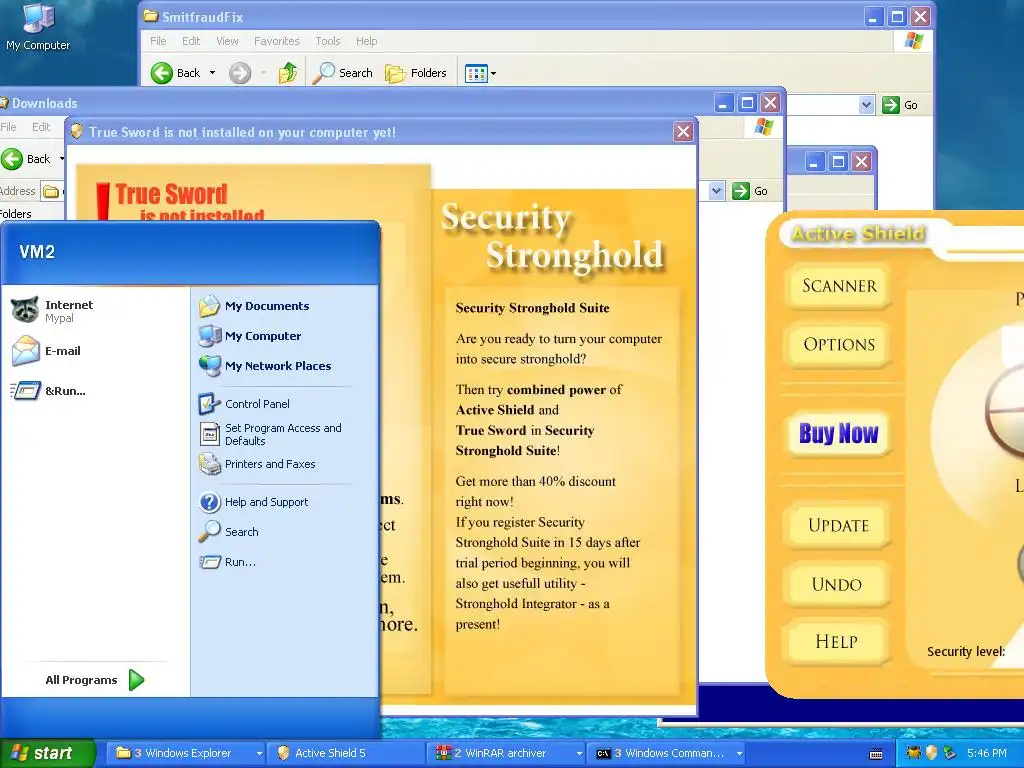Click Buy Now in Active Shield
Viewport: 1024px width, 768px height.
pyautogui.click(x=839, y=433)
